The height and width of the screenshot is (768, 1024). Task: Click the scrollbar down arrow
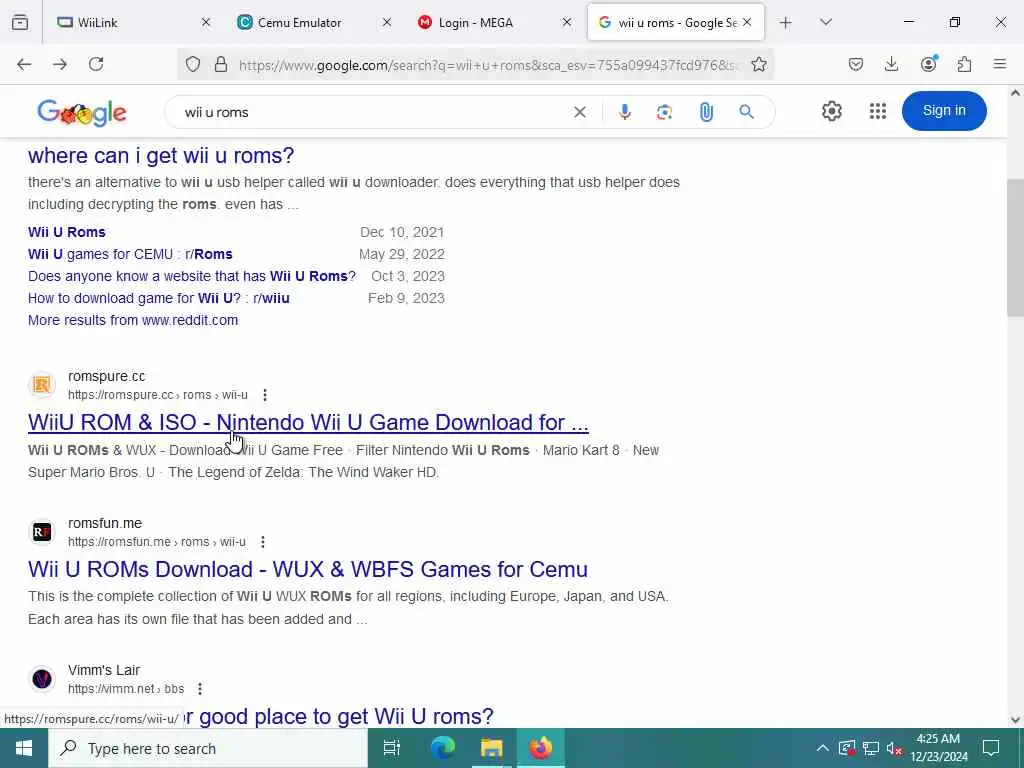(x=1015, y=720)
